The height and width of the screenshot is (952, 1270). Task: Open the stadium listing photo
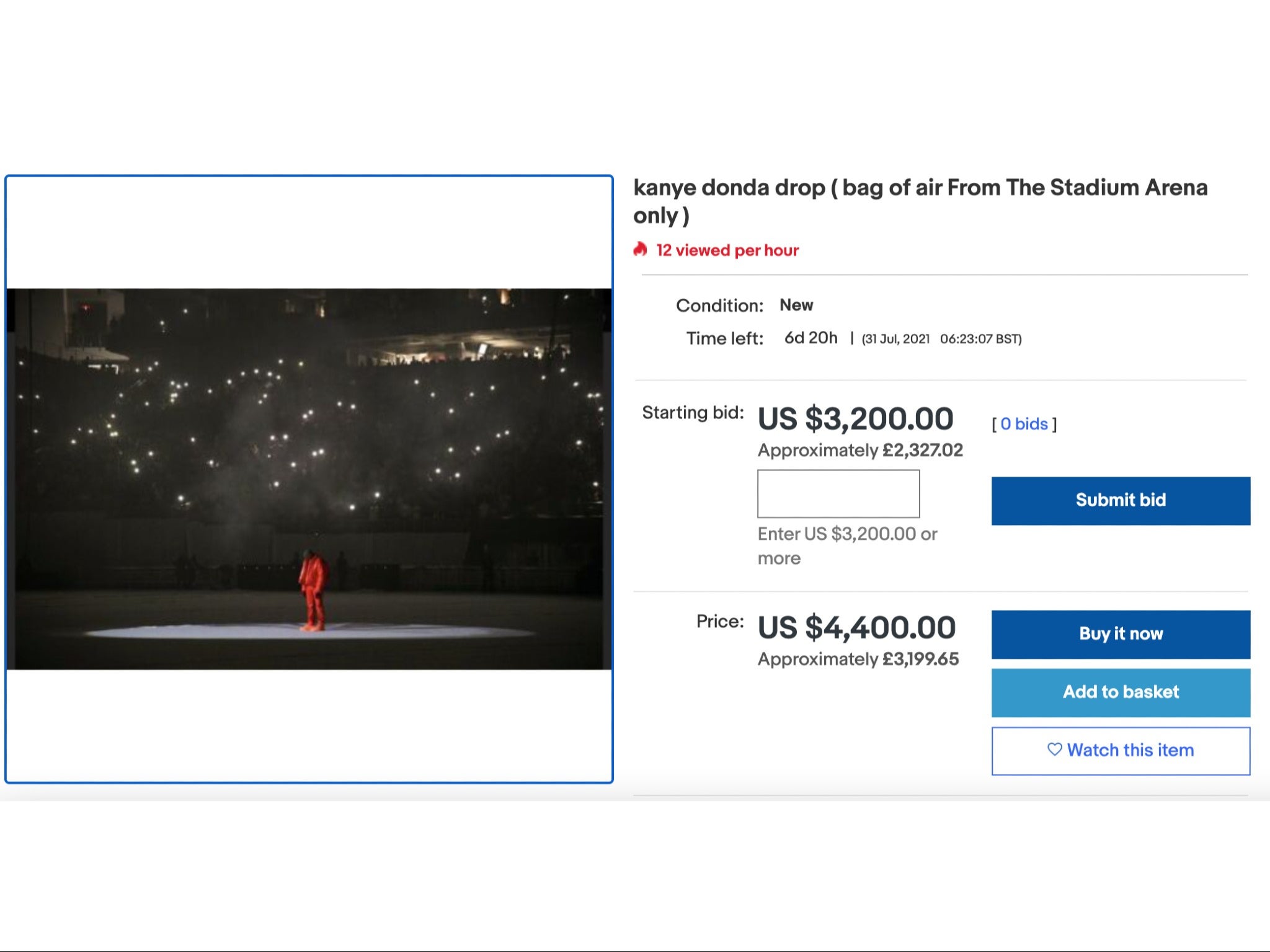click(309, 478)
